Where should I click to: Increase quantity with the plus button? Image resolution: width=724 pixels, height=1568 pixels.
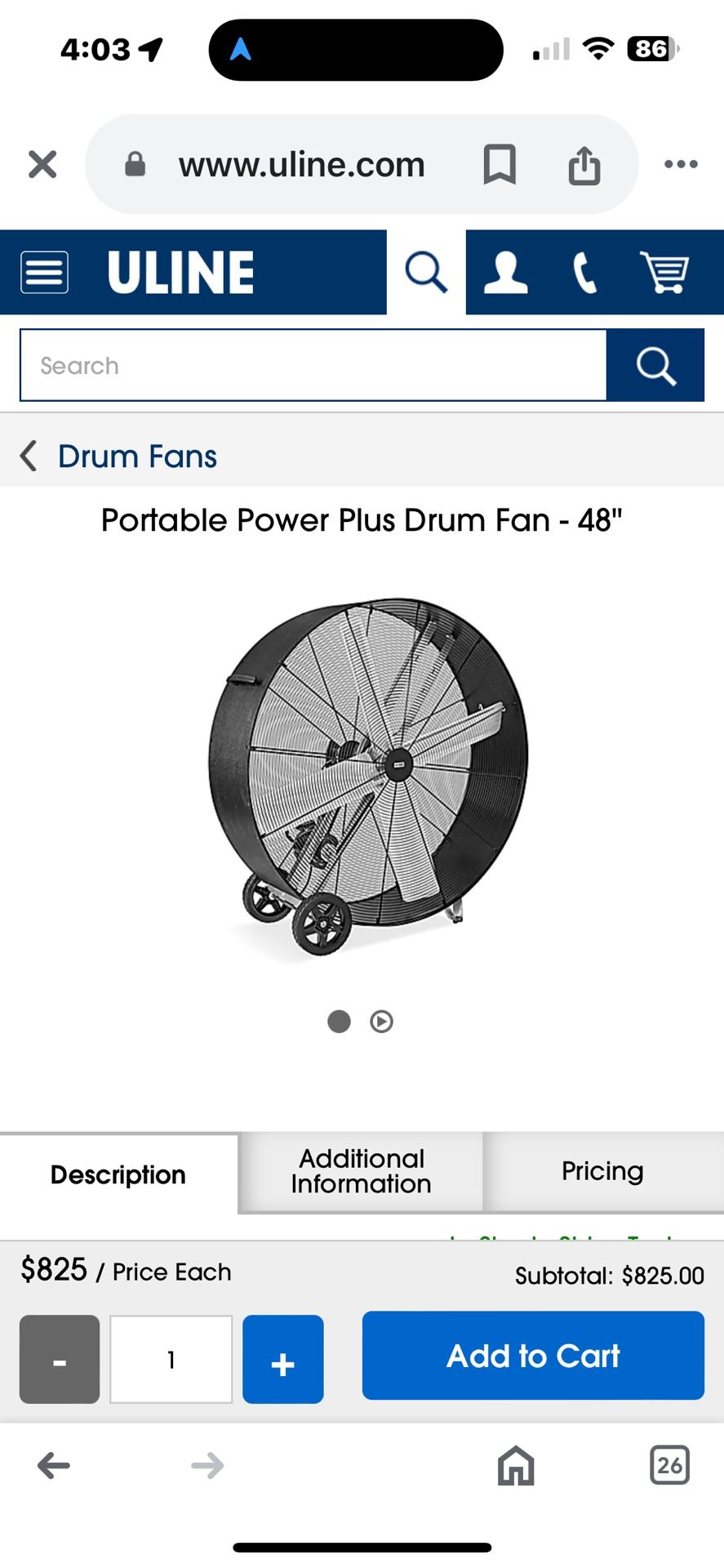283,1359
